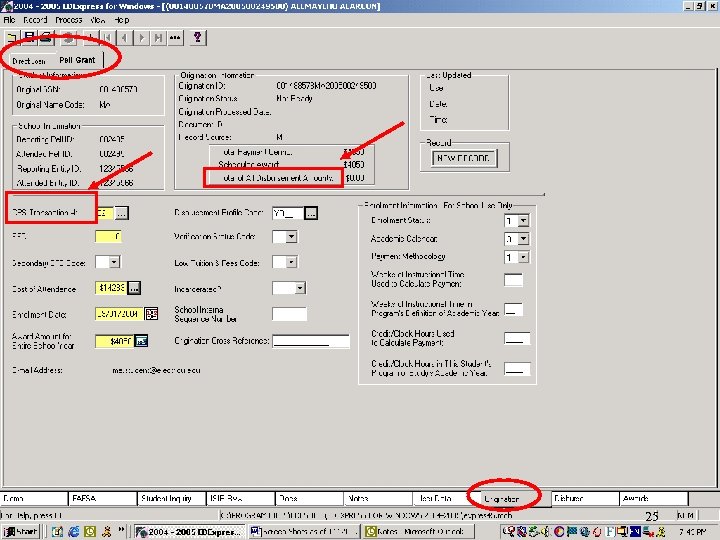Switch to the Docs bottom tab
720x540 pixels.
coord(309,498)
